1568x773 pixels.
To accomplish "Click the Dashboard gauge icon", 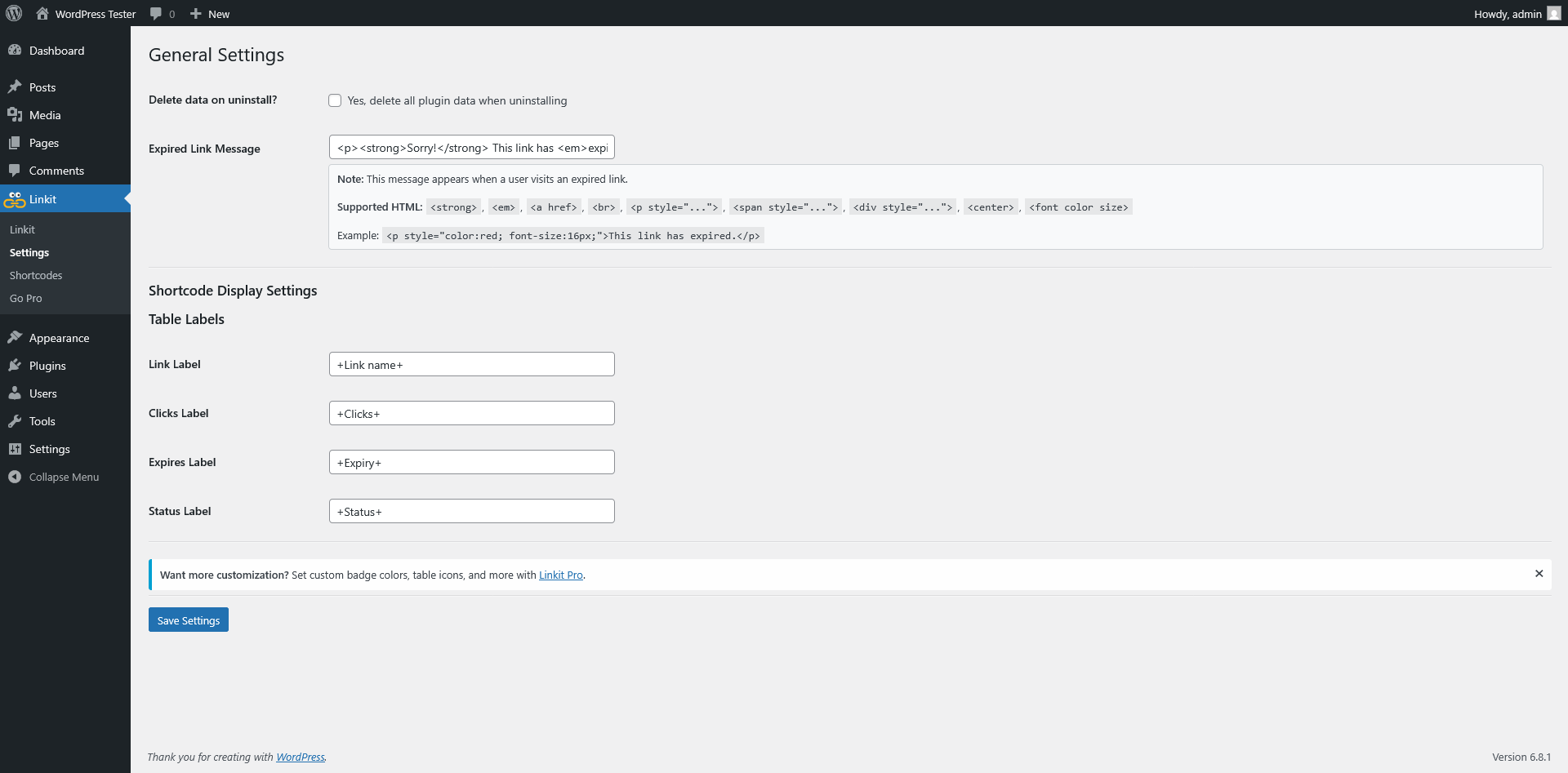I will (x=15, y=51).
